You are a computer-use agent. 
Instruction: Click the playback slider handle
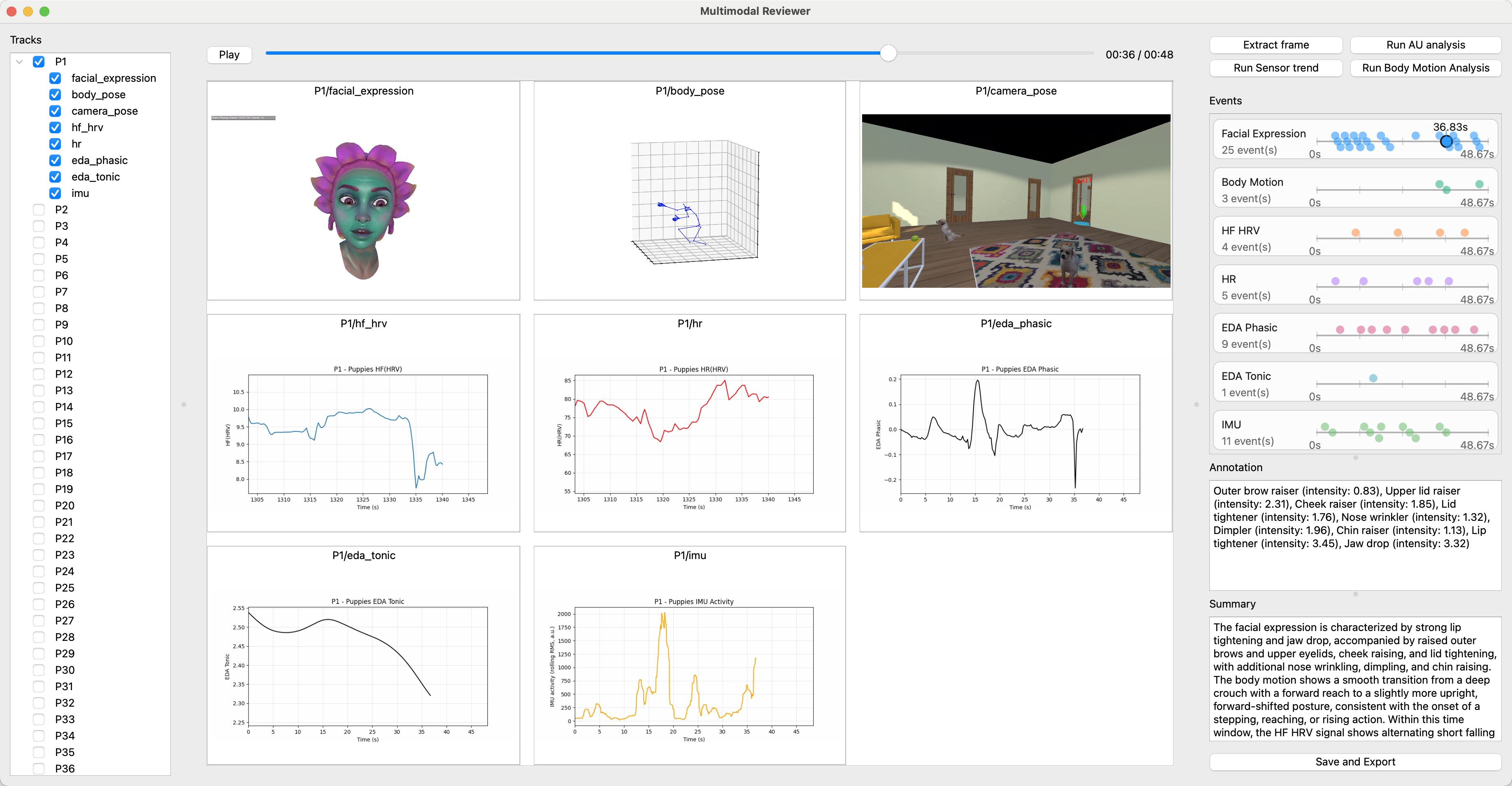(x=888, y=53)
